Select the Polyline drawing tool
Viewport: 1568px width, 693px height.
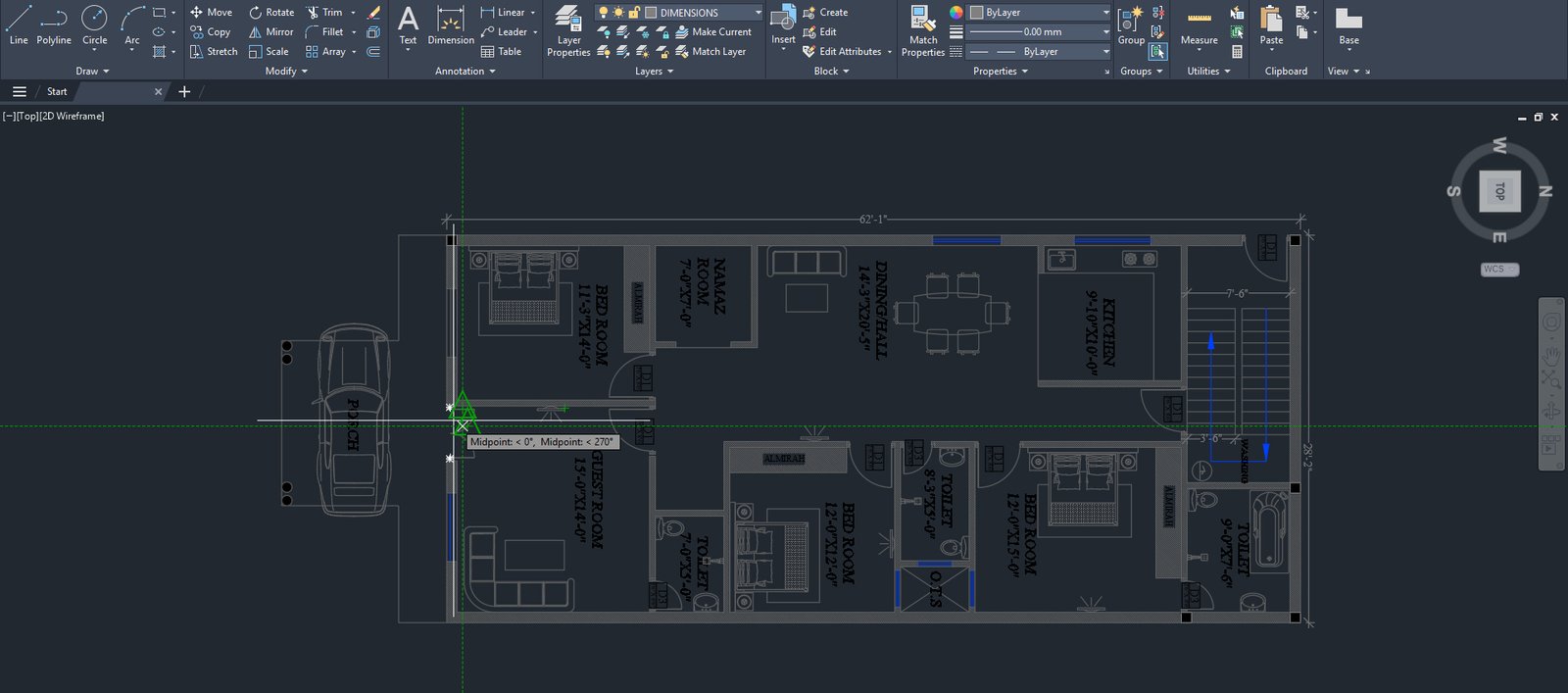pos(54,25)
